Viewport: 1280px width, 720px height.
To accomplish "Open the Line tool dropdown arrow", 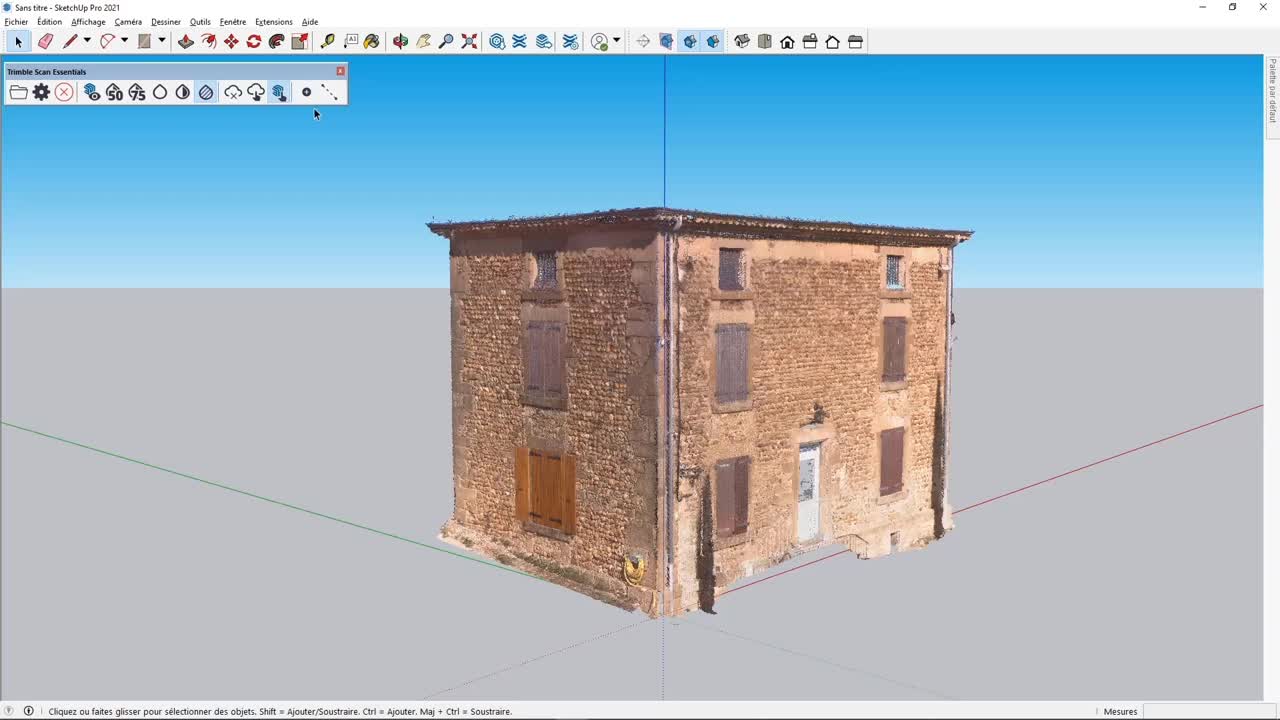I will click(86, 41).
